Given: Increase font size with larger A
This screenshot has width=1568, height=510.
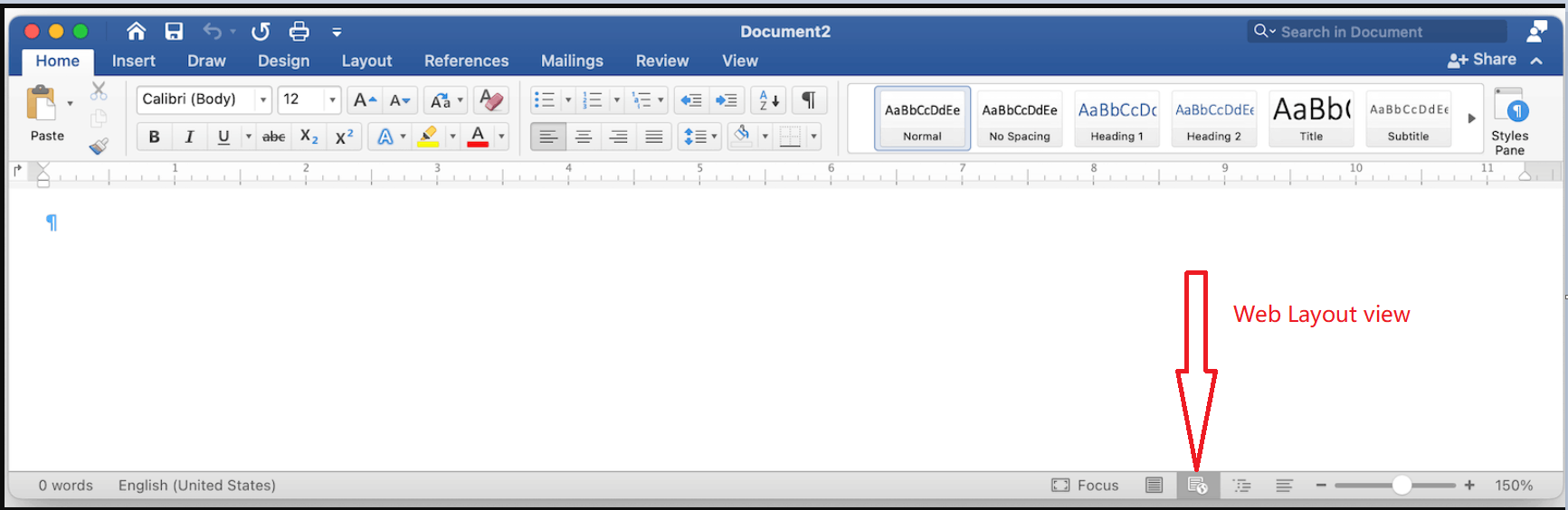Looking at the screenshot, I should 365,99.
